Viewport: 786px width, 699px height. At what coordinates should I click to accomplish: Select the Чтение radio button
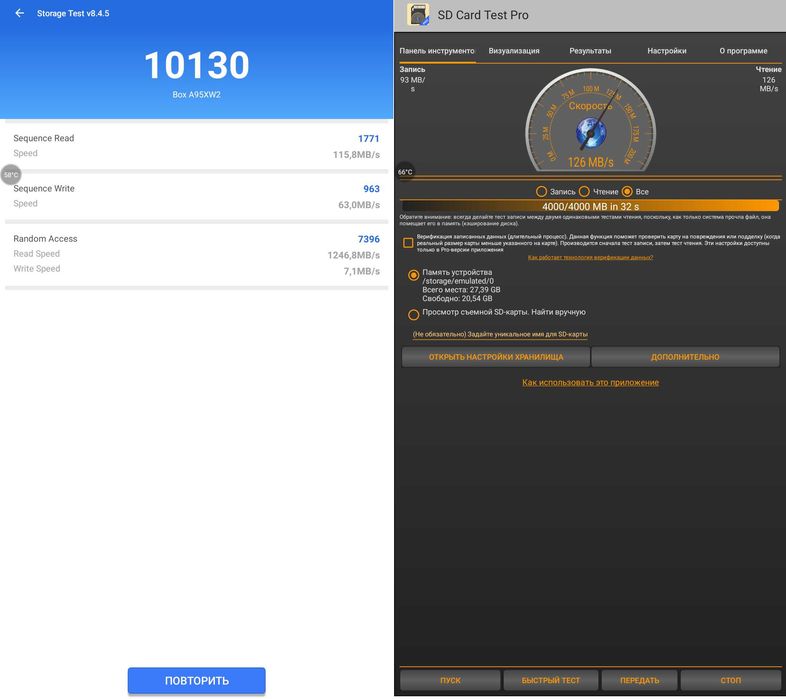click(584, 192)
